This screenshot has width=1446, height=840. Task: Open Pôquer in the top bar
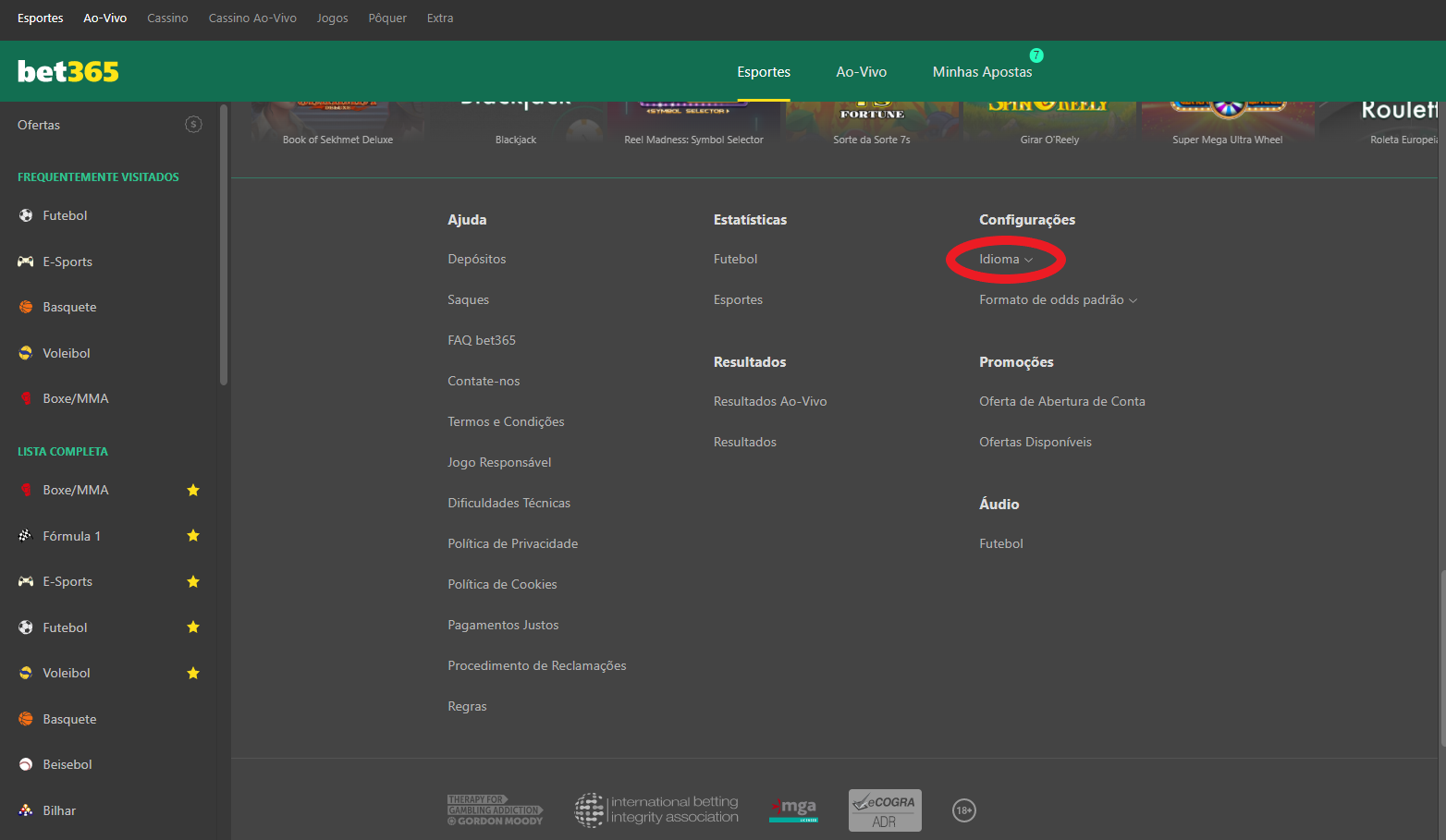(x=387, y=18)
